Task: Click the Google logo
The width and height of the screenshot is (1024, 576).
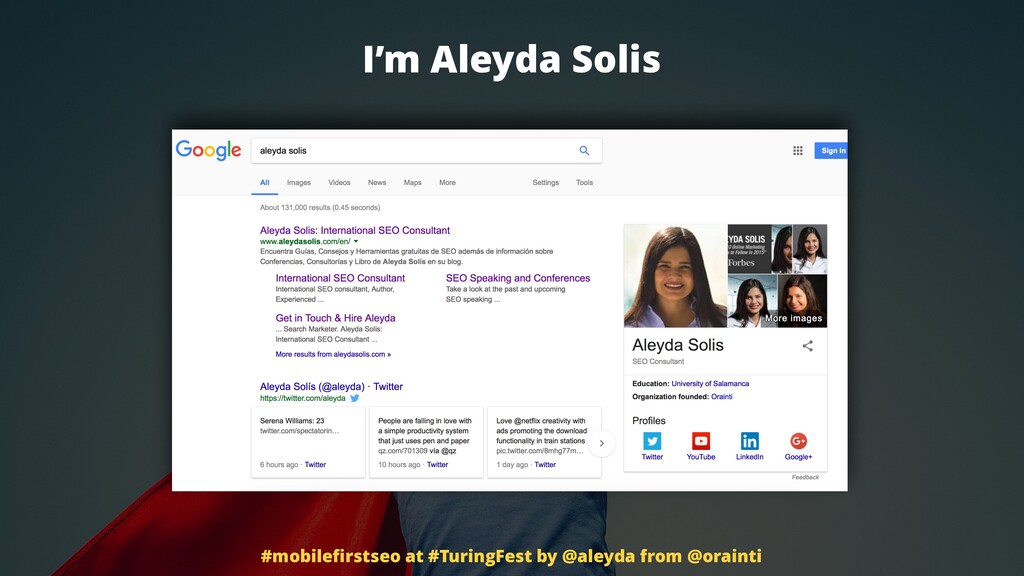Action: click(x=208, y=150)
